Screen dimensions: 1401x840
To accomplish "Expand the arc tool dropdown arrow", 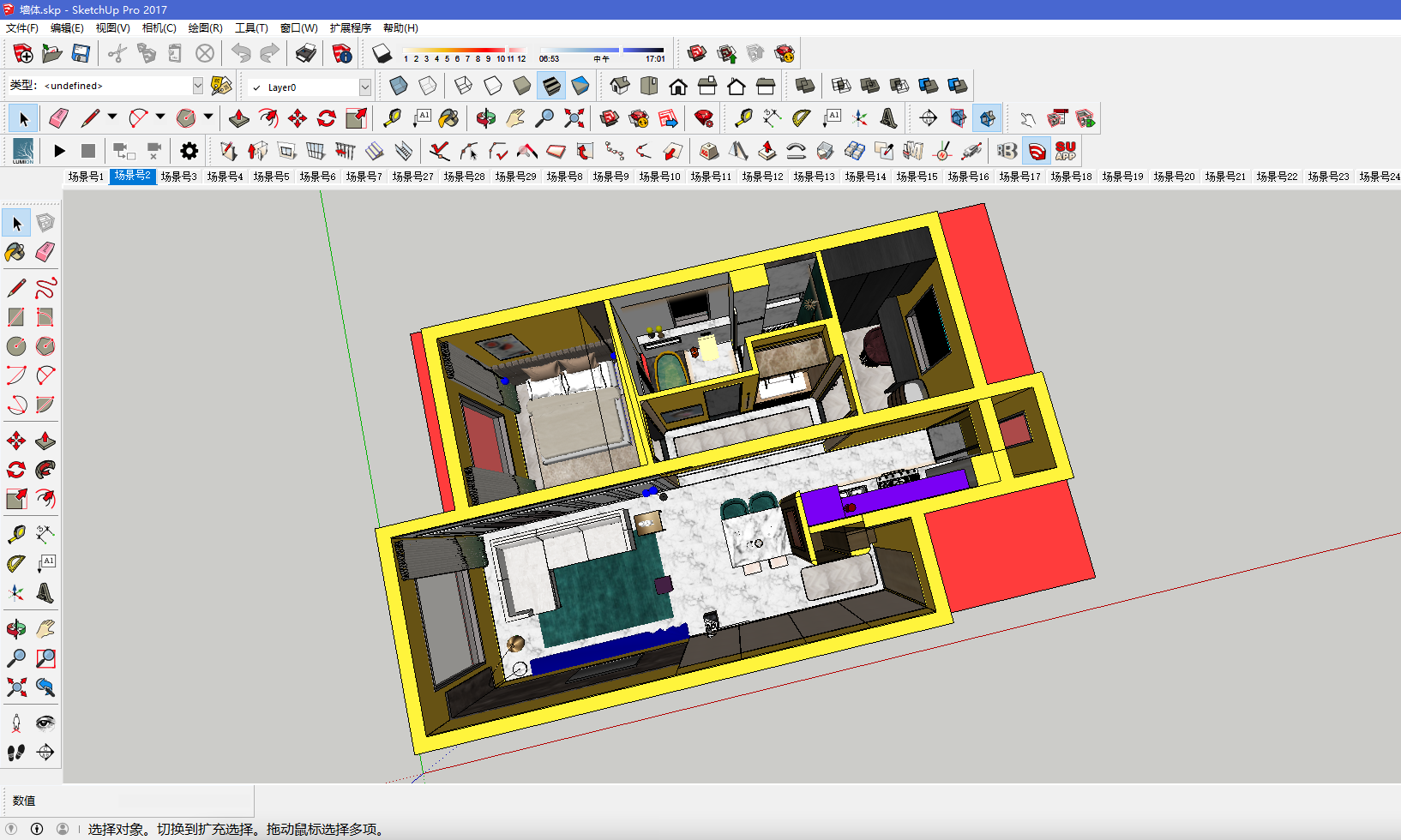I will (x=160, y=117).
